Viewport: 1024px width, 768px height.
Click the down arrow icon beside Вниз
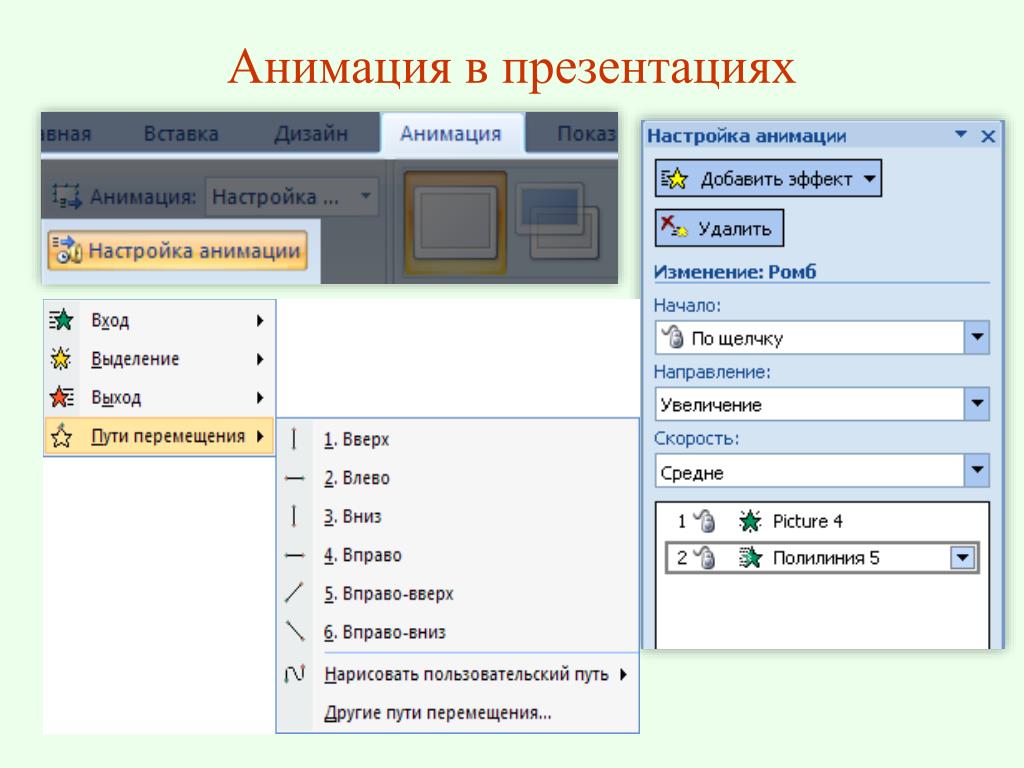[295, 516]
